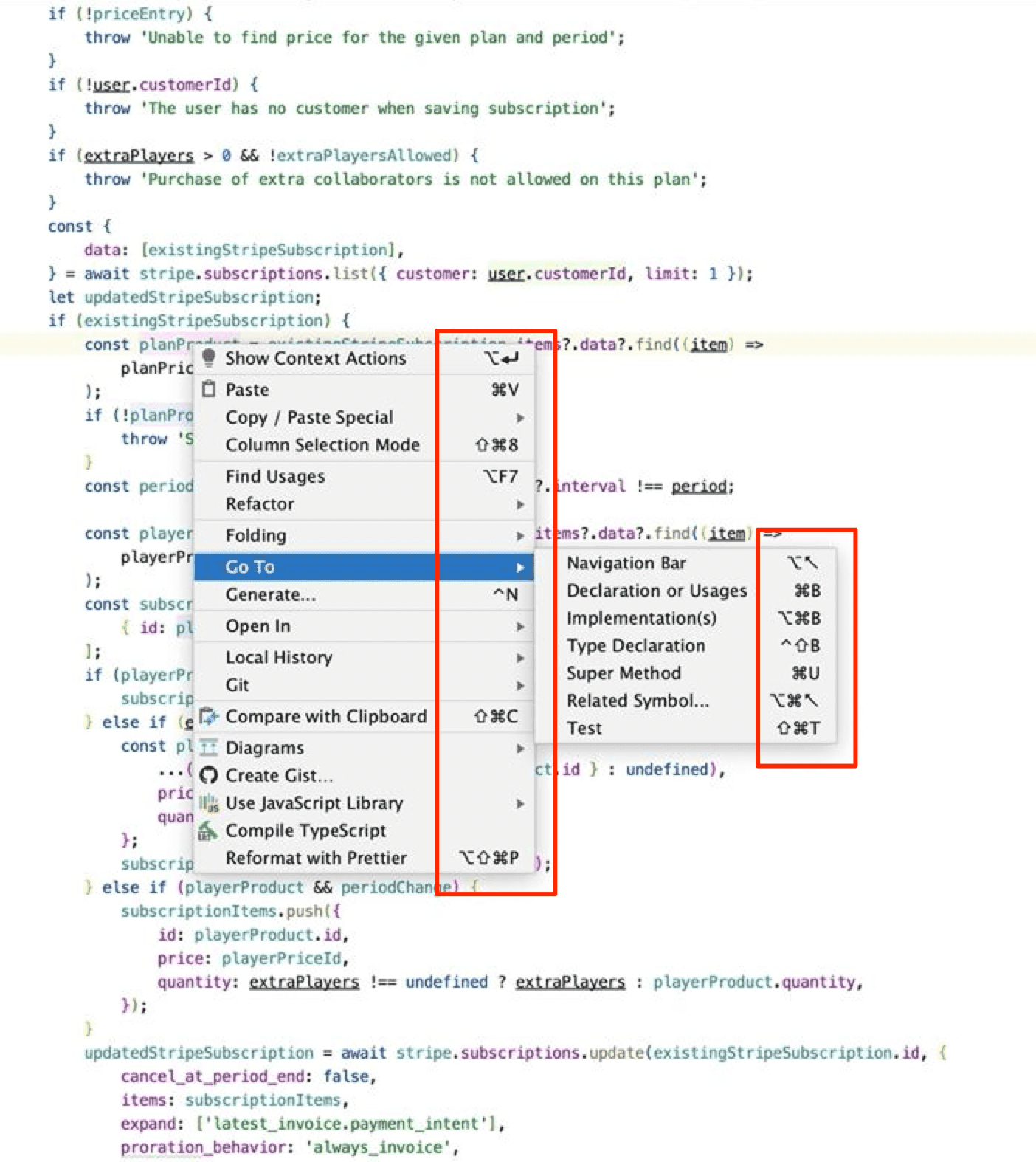
Task: Select Navigation Bar in the Go To submenu
Action: coord(686,563)
